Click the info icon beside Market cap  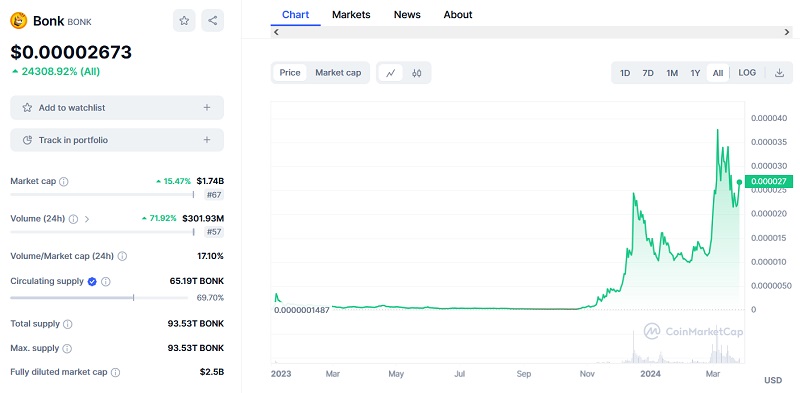(x=64, y=181)
